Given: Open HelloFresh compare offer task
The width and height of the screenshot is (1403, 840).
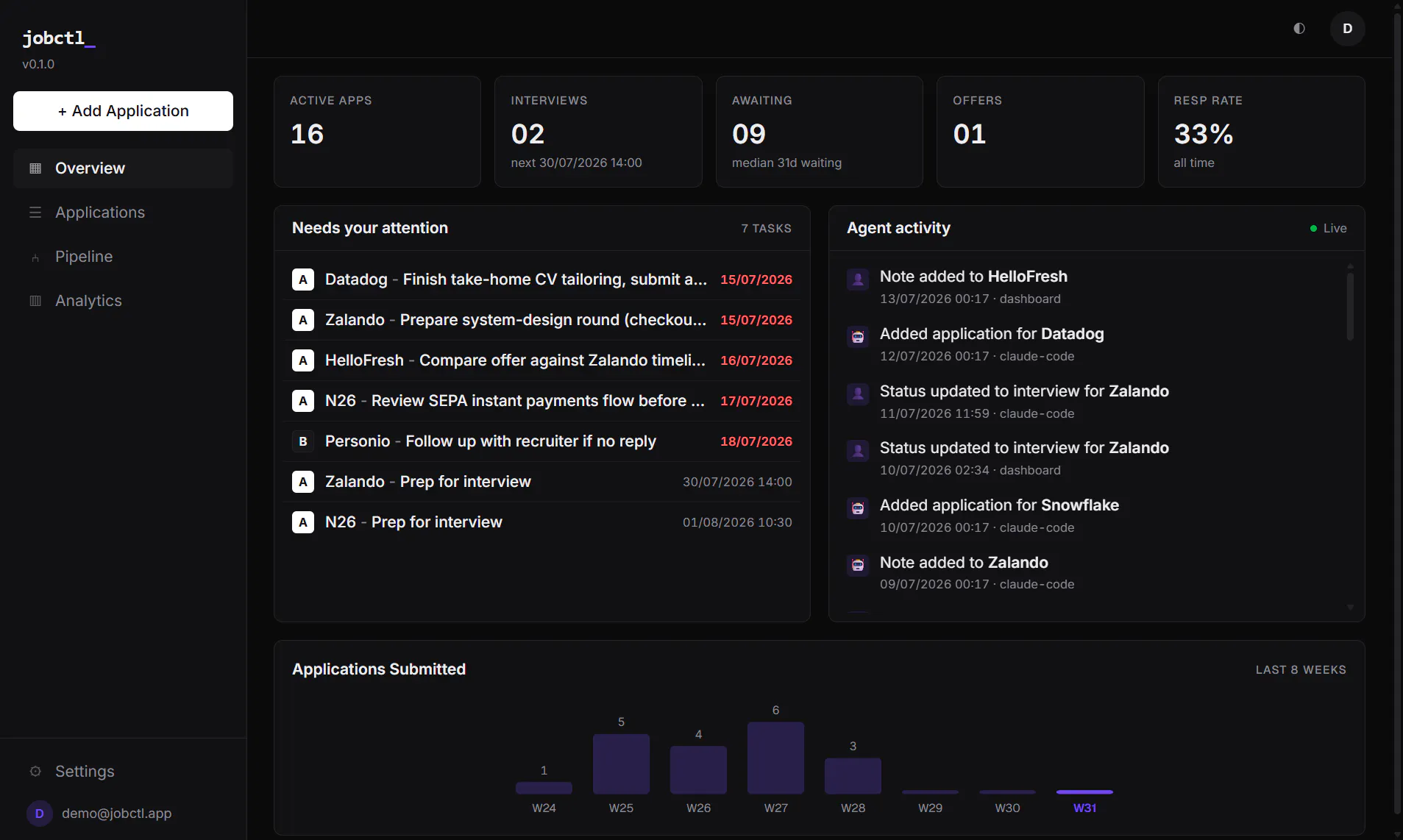Looking at the screenshot, I should [542, 360].
